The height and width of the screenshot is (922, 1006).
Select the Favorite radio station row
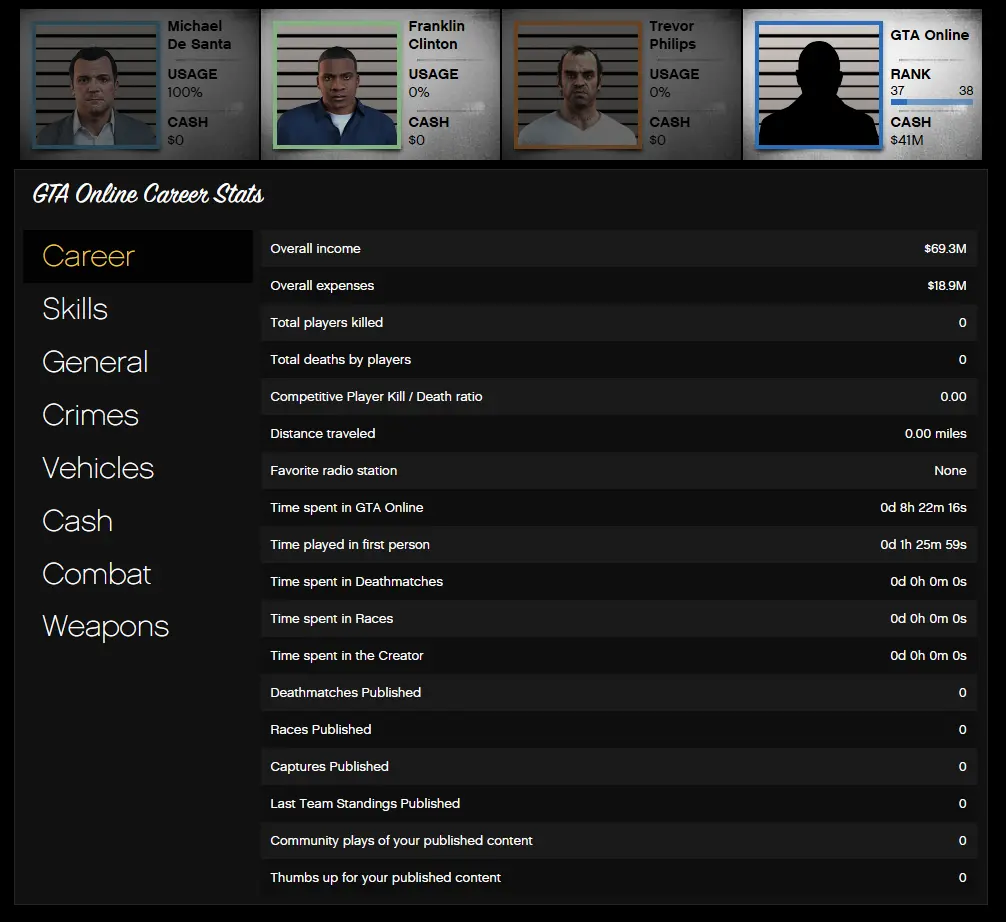tap(618, 470)
